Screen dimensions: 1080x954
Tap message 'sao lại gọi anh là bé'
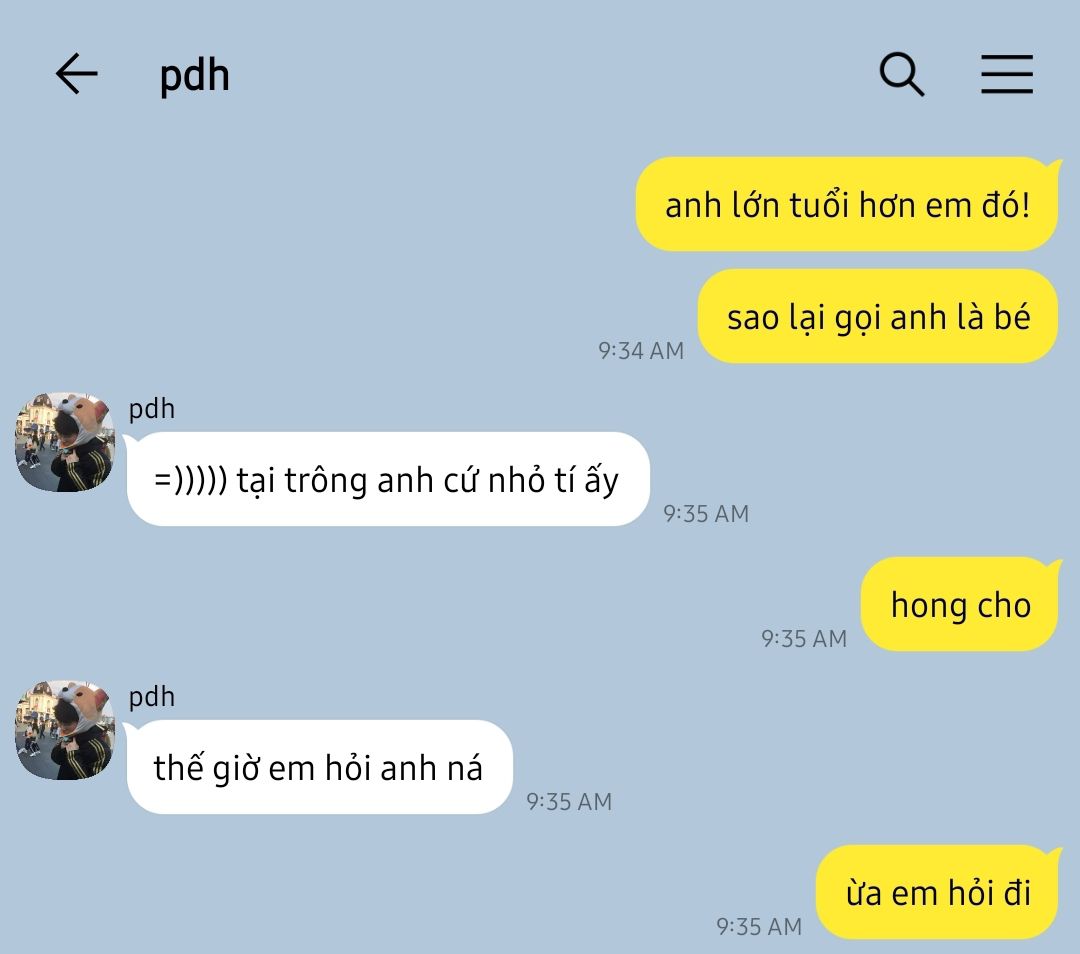[878, 317]
